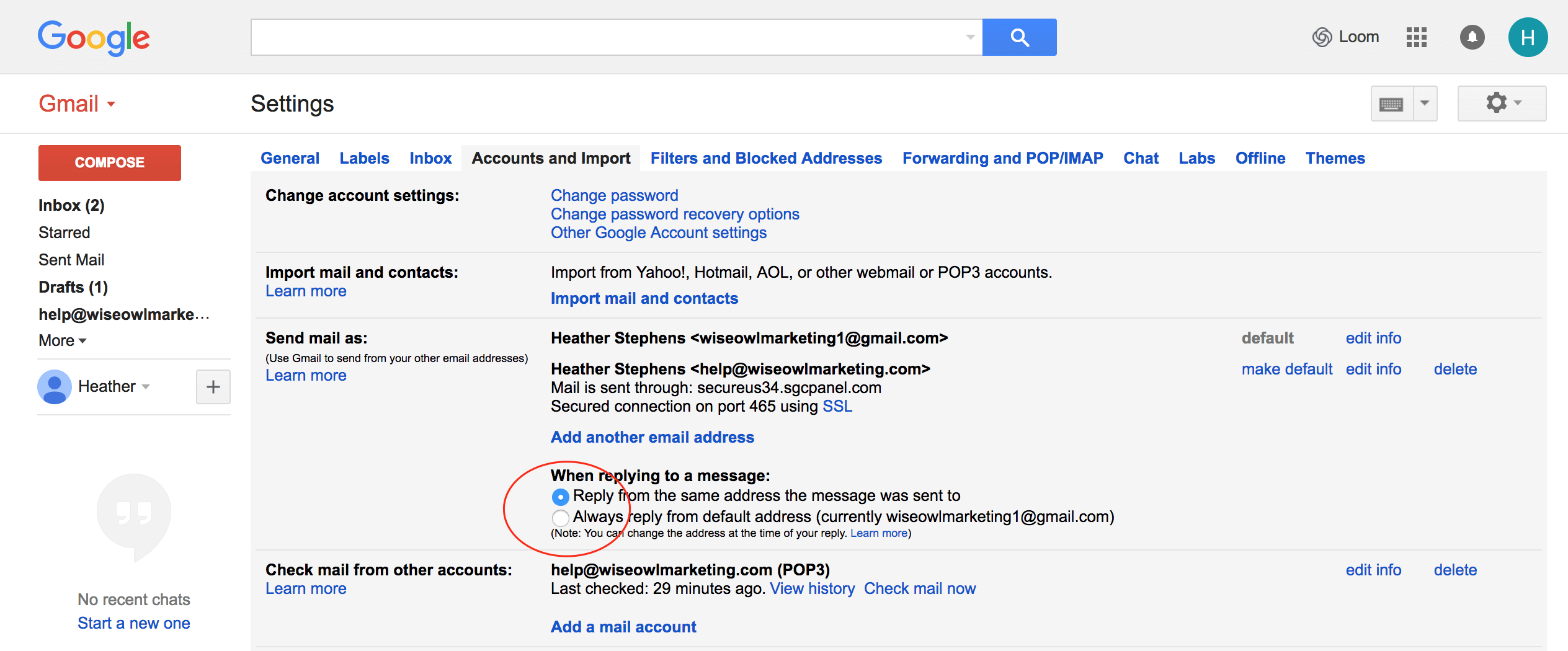This screenshot has height=651, width=1568.
Task: Click the notifications bell icon
Action: (1472, 37)
